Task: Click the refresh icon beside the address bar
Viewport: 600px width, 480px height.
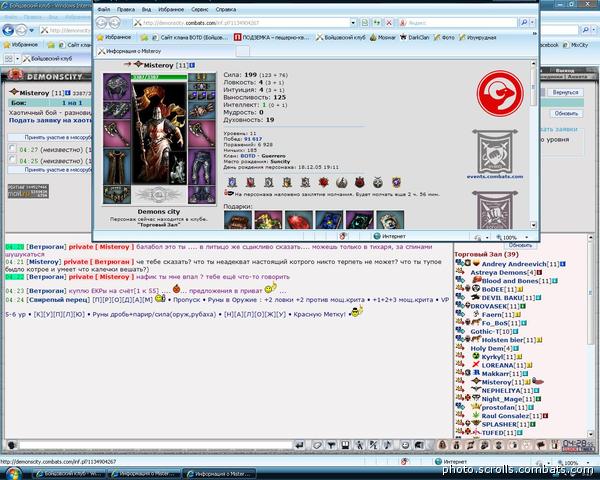Action: coord(377,23)
